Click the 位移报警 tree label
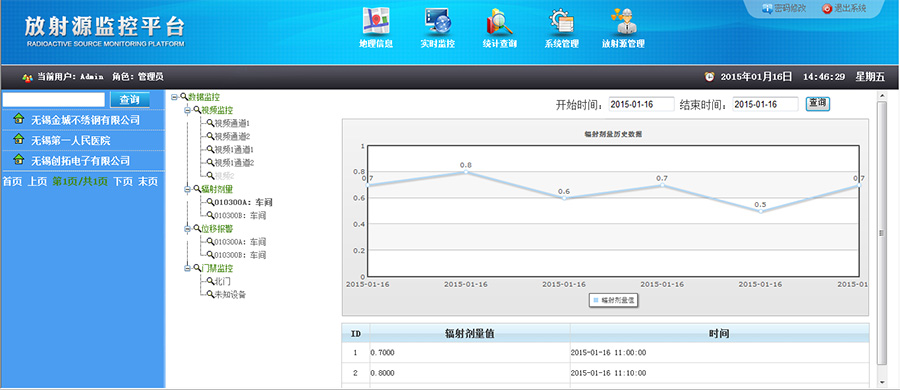The width and height of the screenshot is (900, 390). tap(217, 229)
